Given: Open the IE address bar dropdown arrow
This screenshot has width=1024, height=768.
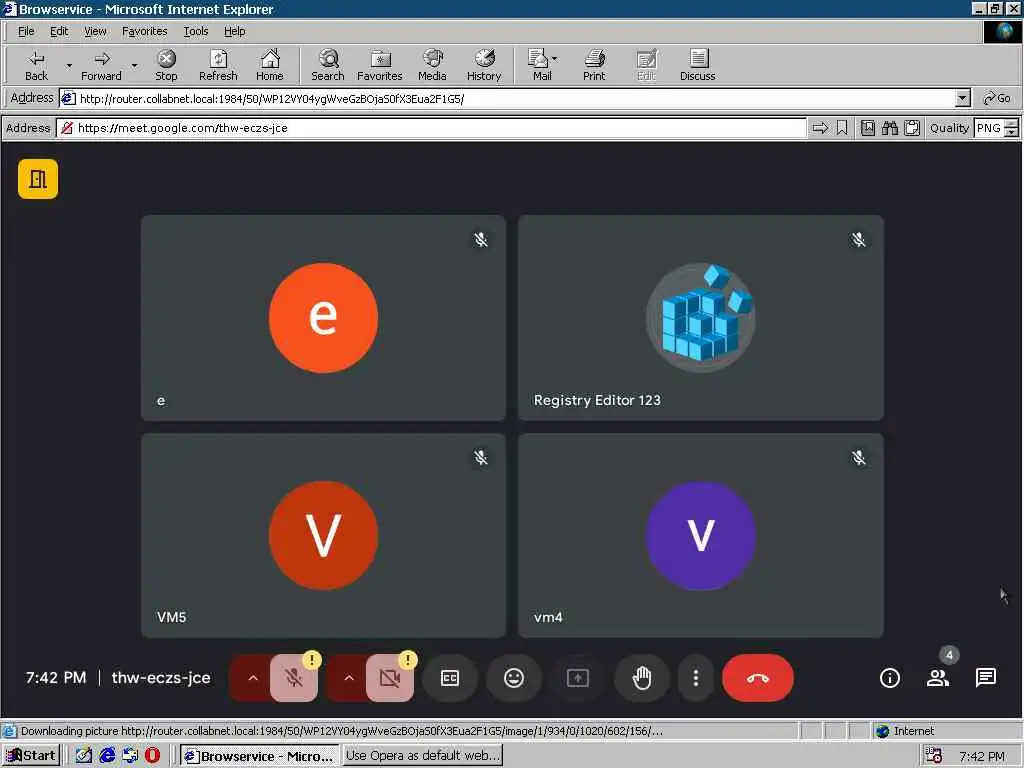Looking at the screenshot, I should (x=963, y=99).
